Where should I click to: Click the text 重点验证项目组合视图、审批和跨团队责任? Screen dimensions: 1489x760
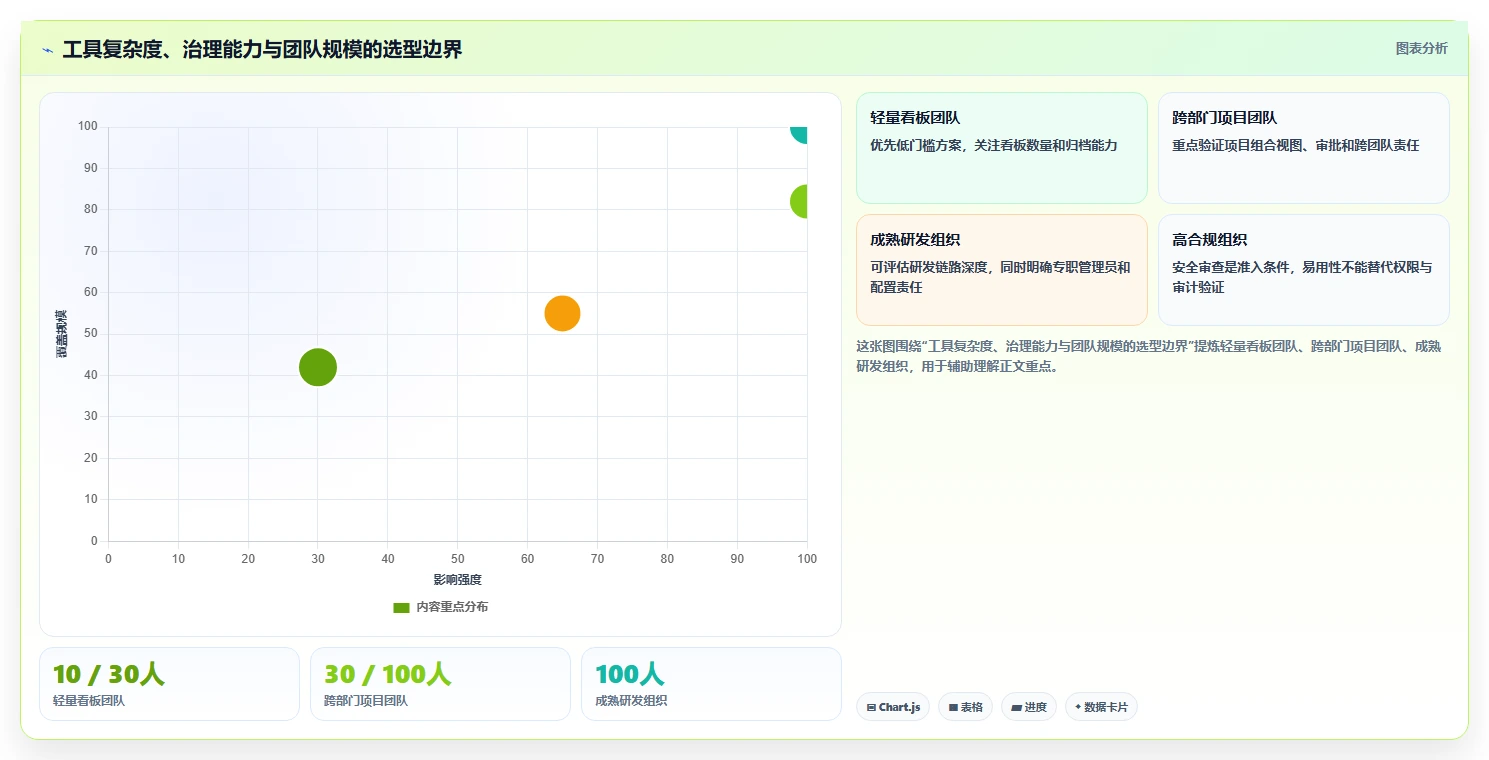pos(1295,145)
